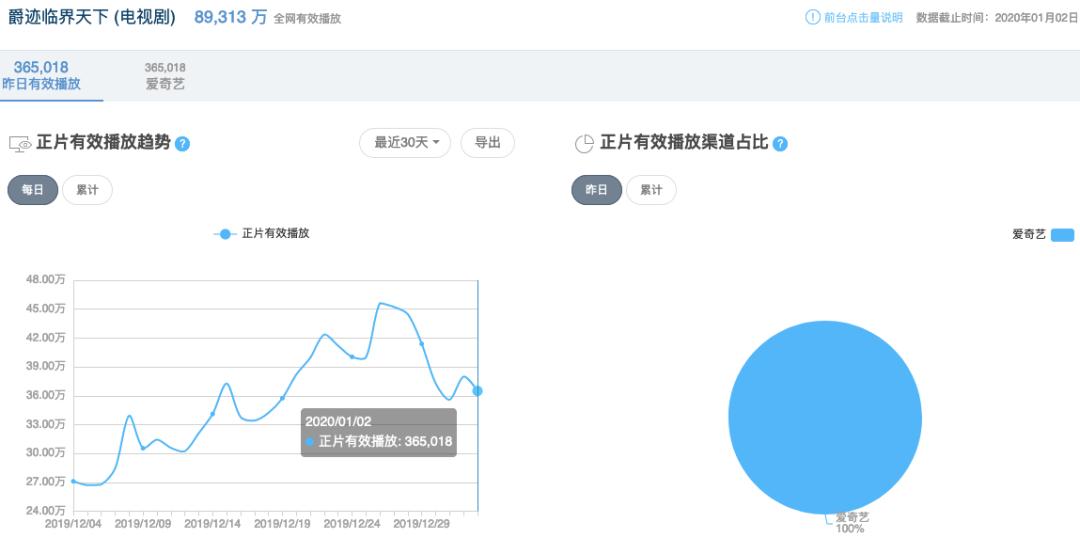The width and height of the screenshot is (1080, 538).
Task: Toggle the 正片有效播放 line legend marker
Action: tap(225, 234)
